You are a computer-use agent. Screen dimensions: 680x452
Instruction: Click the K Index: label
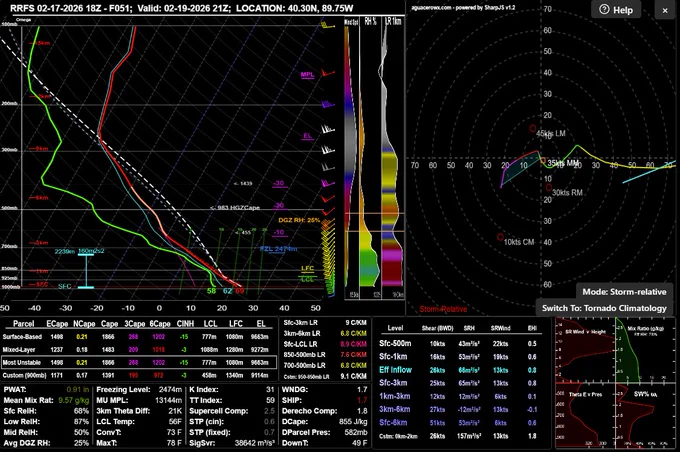click(x=204, y=390)
